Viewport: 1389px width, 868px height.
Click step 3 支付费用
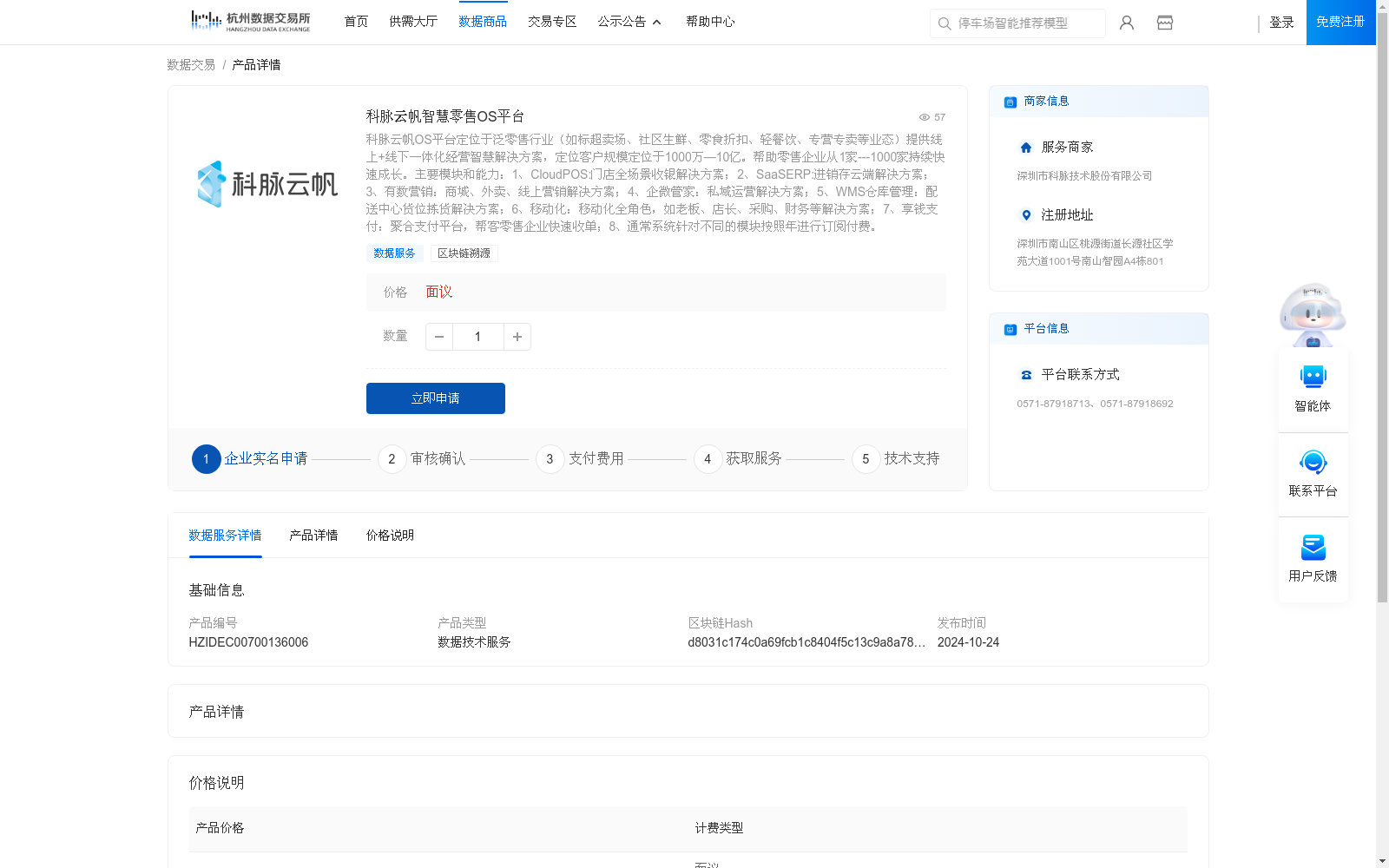pos(580,459)
